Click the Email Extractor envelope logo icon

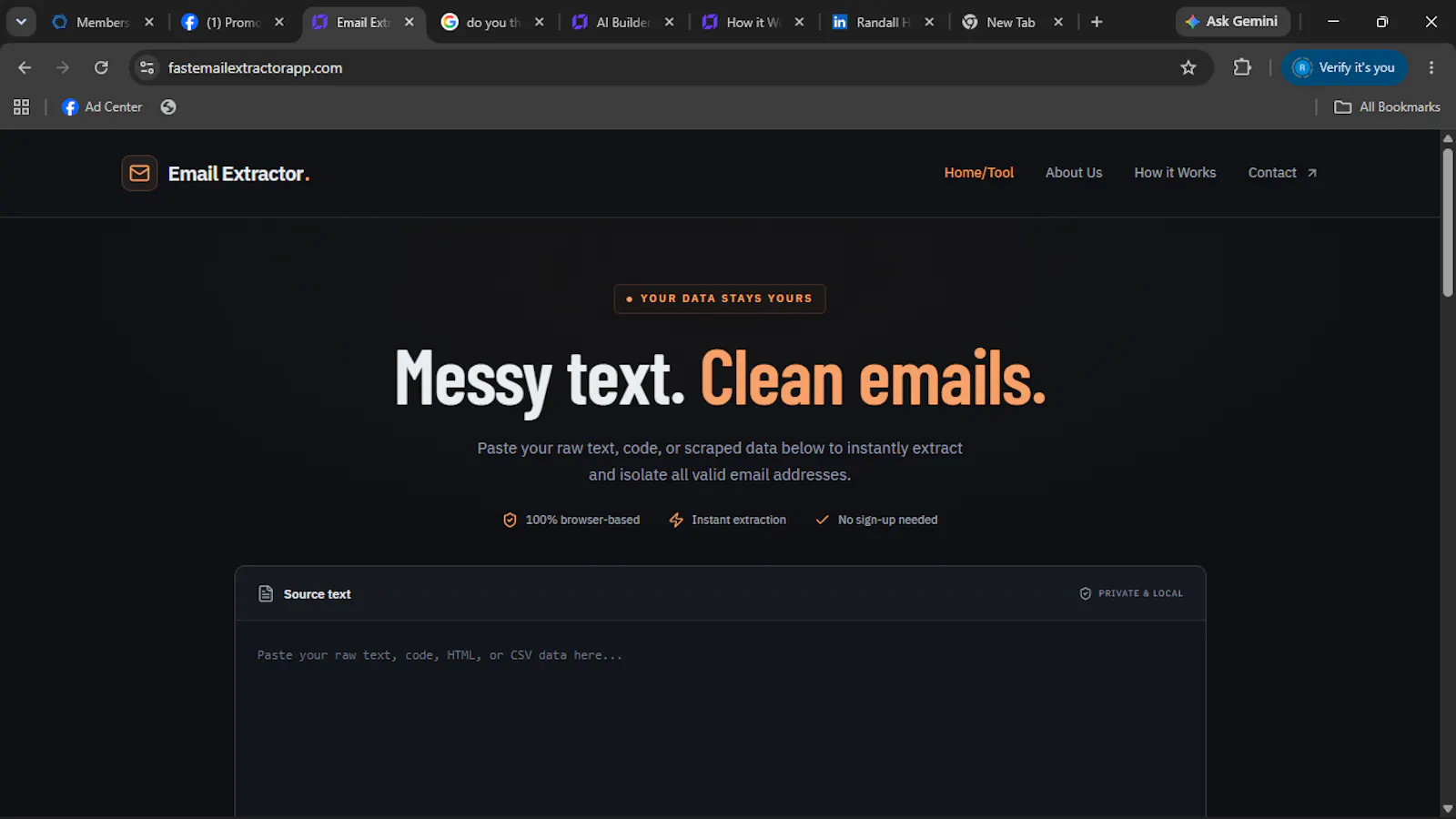(139, 173)
